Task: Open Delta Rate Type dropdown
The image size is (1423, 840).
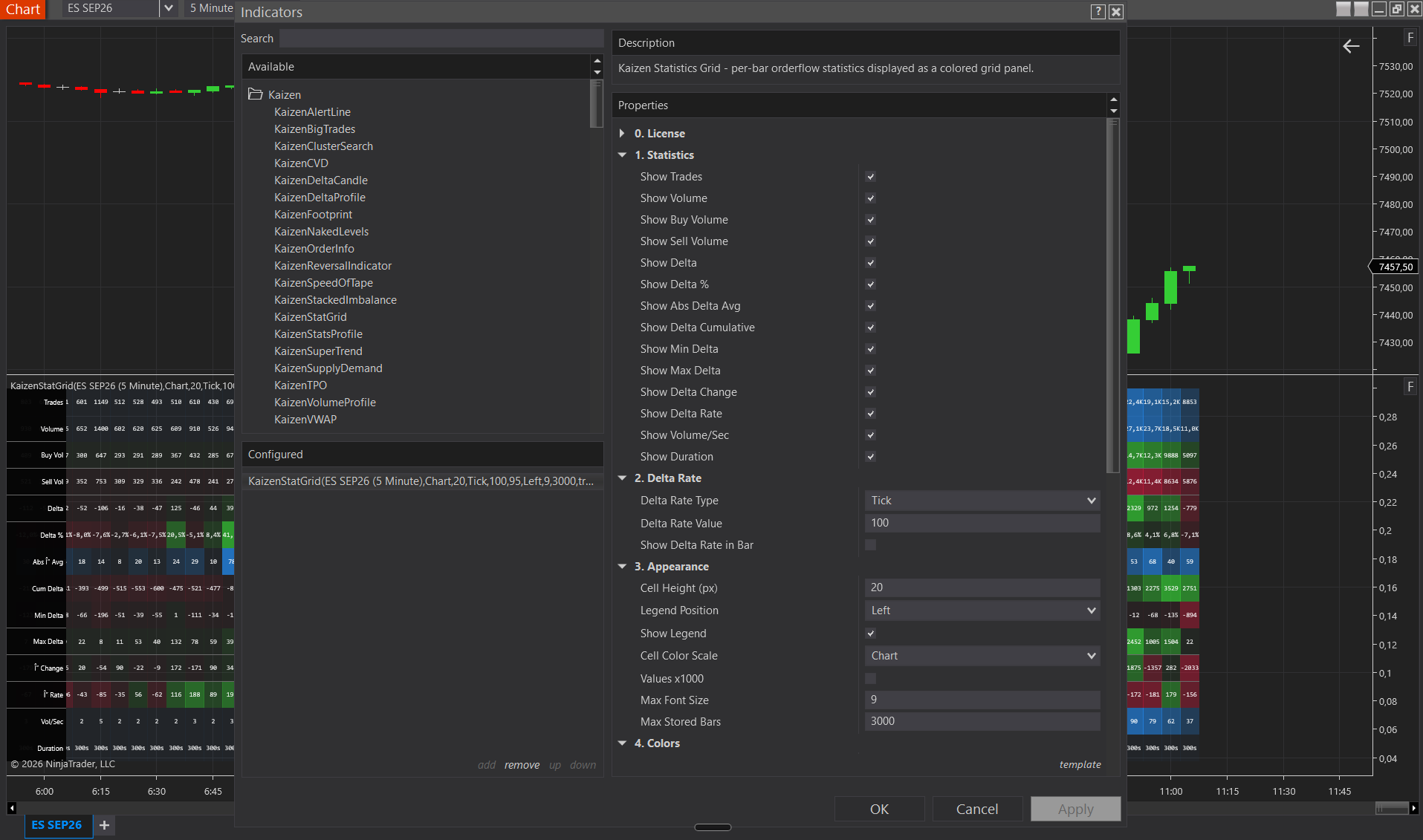Action: point(982,501)
